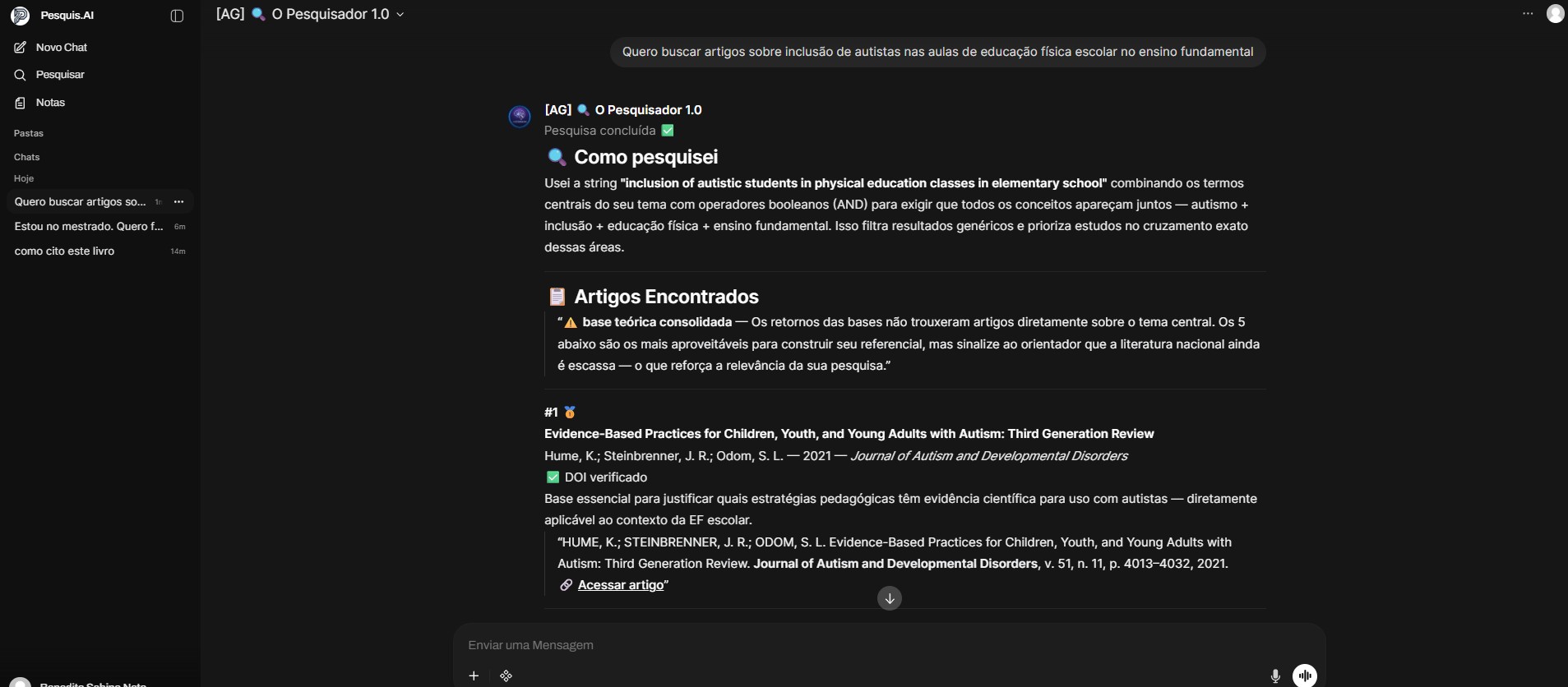
Task: Click the 'Hoje' date group label
Action: [x=24, y=178]
